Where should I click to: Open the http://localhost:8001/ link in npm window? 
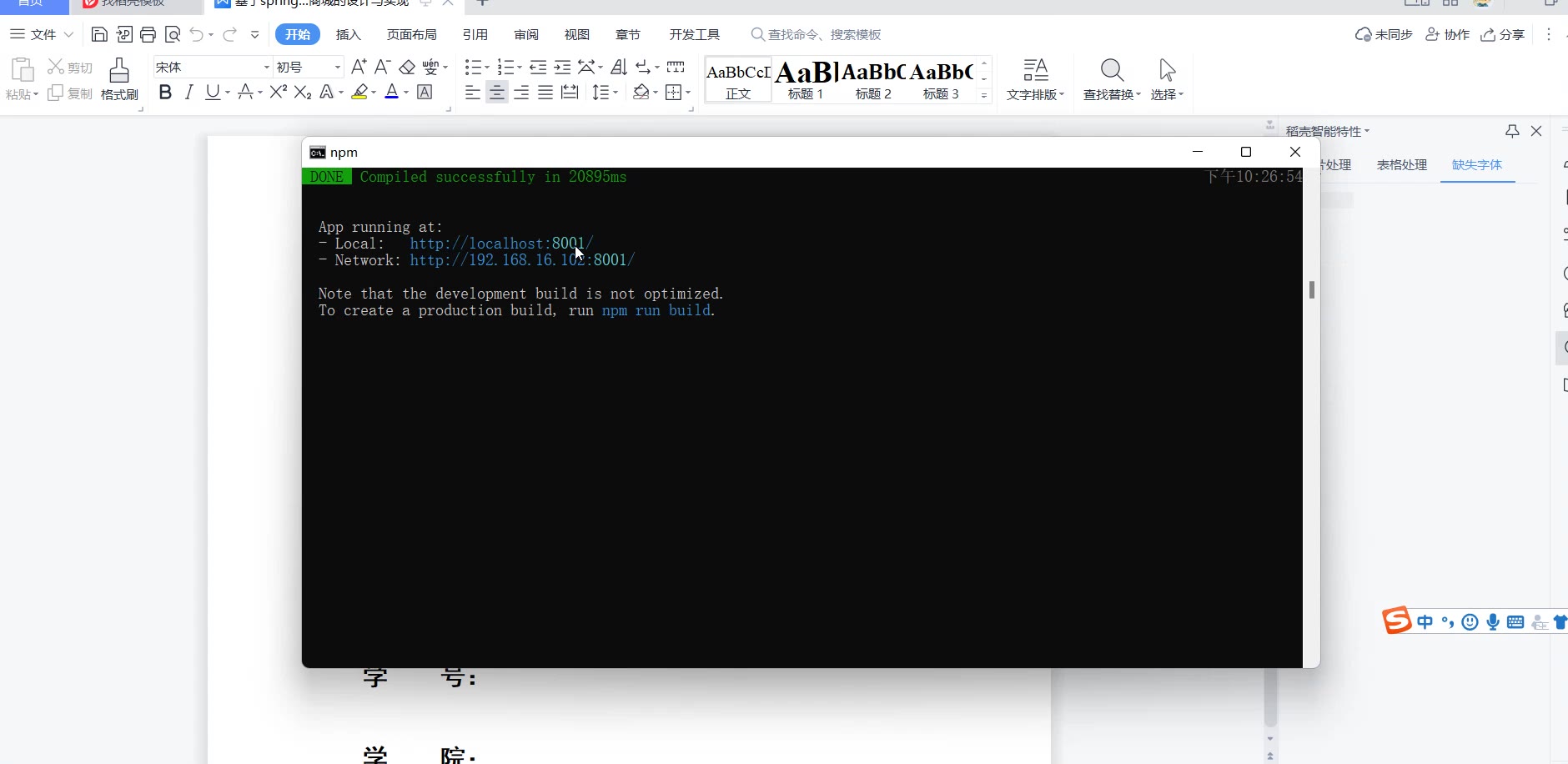coord(502,244)
